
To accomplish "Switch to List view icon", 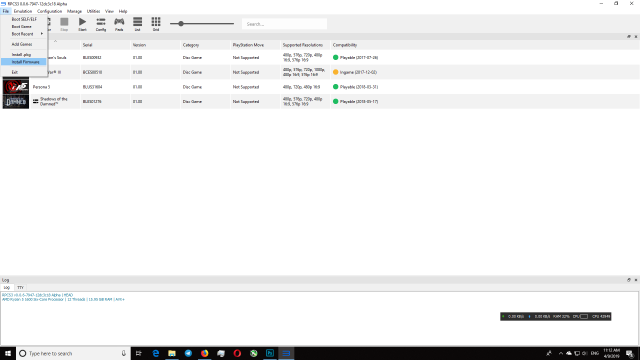I will pyautogui.click(x=138, y=24).
